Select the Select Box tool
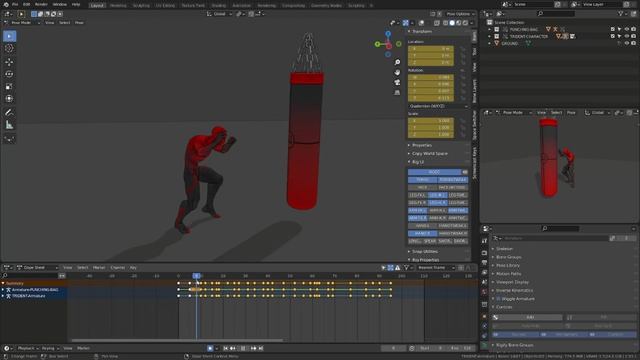The height and width of the screenshot is (360, 640). 9,36
